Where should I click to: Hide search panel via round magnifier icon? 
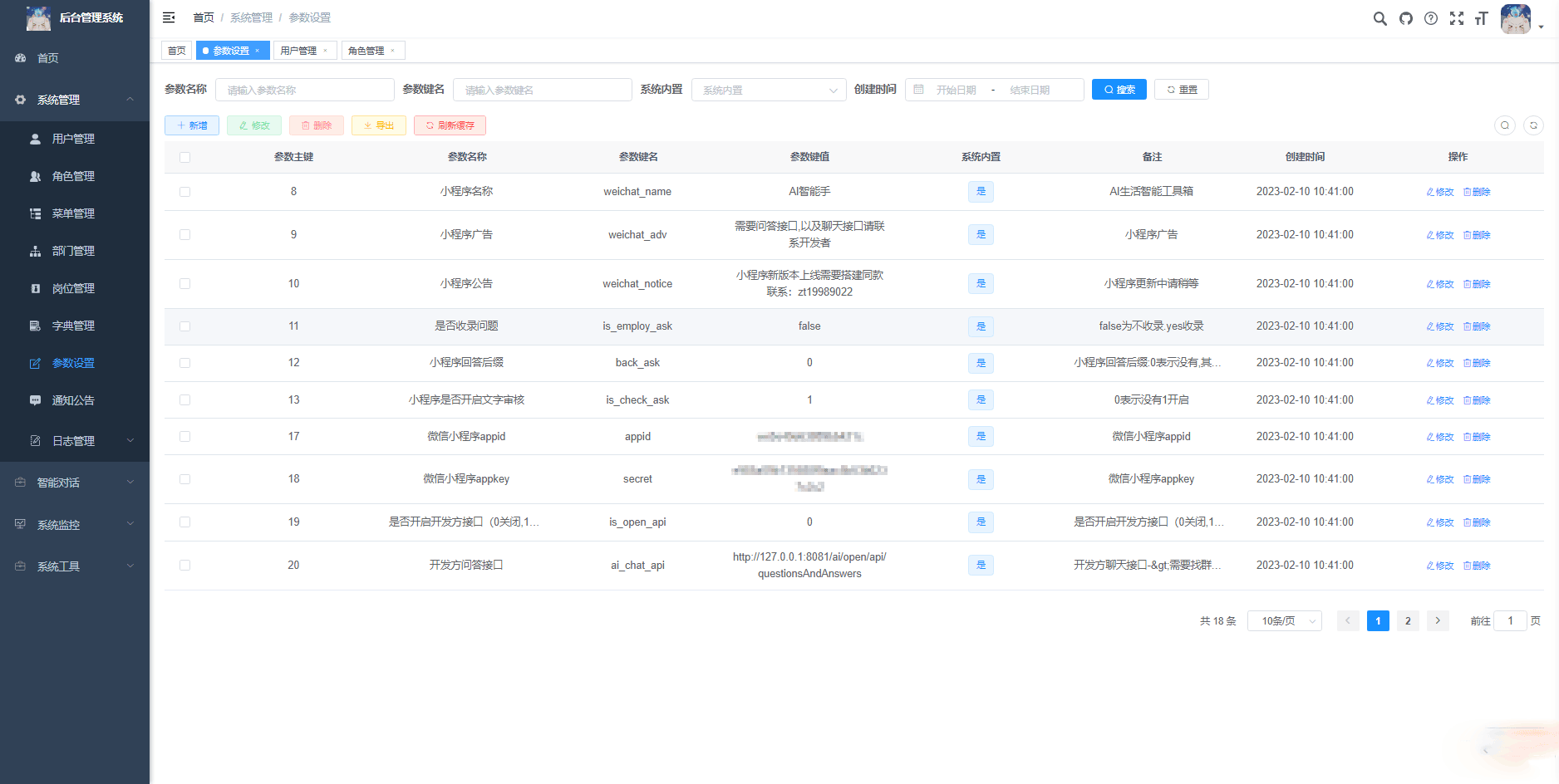pyautogui.click(x=1505, y=125)
